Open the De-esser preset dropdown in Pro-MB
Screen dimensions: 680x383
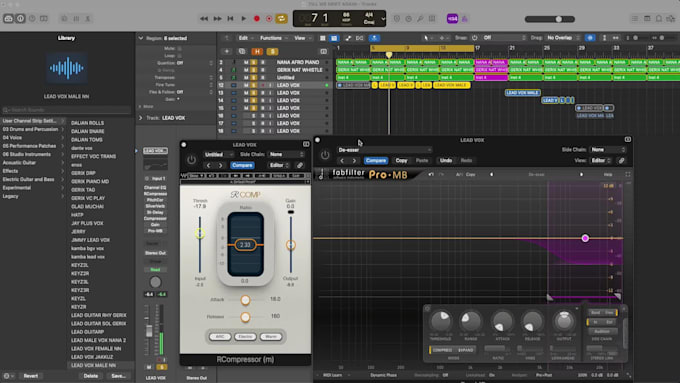[385, 150]
